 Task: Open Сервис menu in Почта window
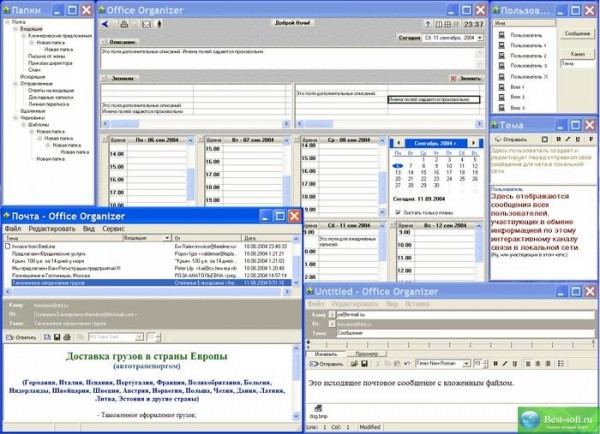pyautogui.click(x=113, y=228)
